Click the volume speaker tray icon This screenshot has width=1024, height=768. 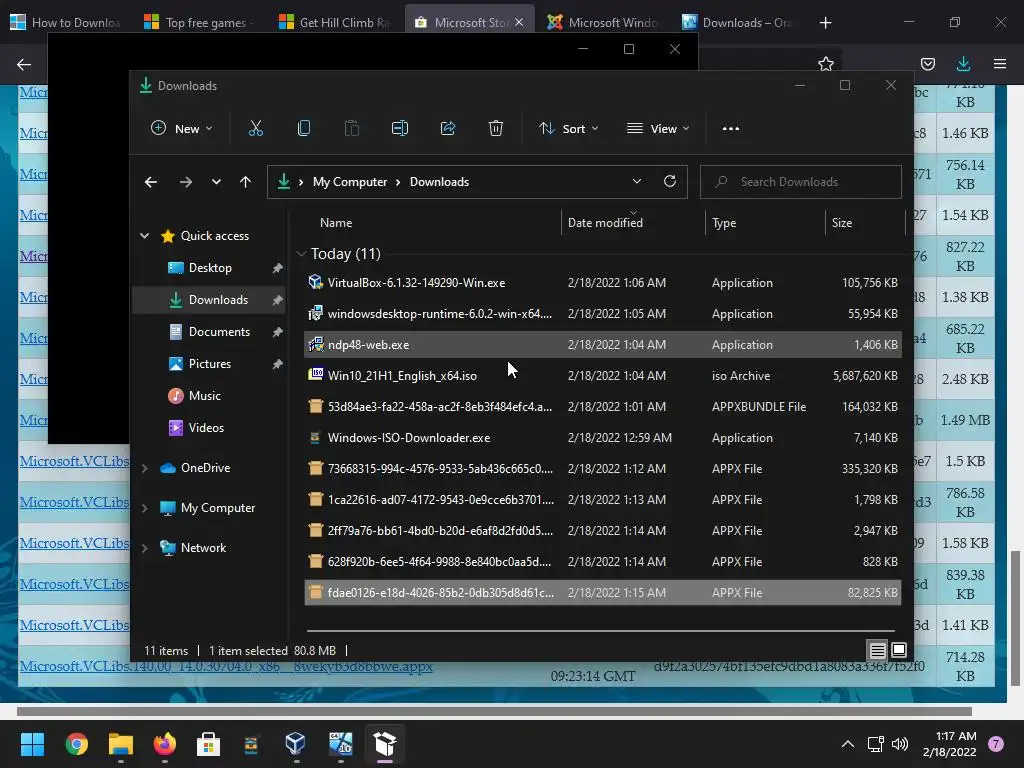click(x=900, y=744)
